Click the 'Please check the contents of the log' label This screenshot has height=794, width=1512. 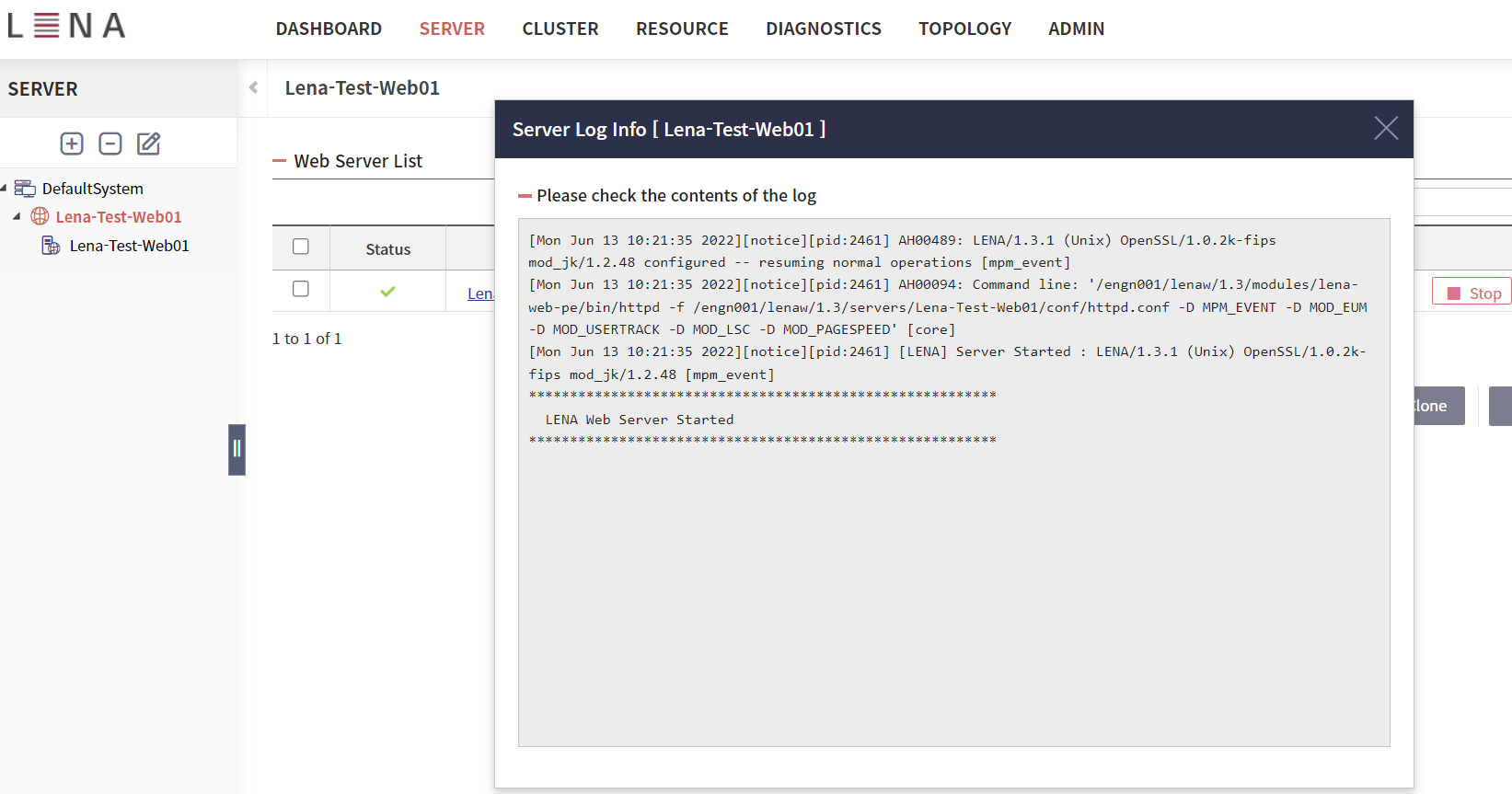click(676, 195)
